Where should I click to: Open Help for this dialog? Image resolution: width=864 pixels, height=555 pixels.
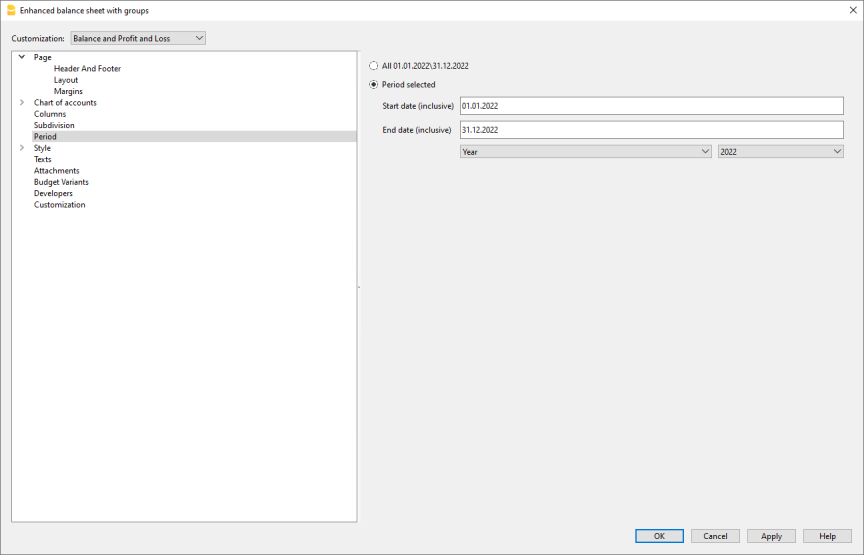tap(827, 536)
